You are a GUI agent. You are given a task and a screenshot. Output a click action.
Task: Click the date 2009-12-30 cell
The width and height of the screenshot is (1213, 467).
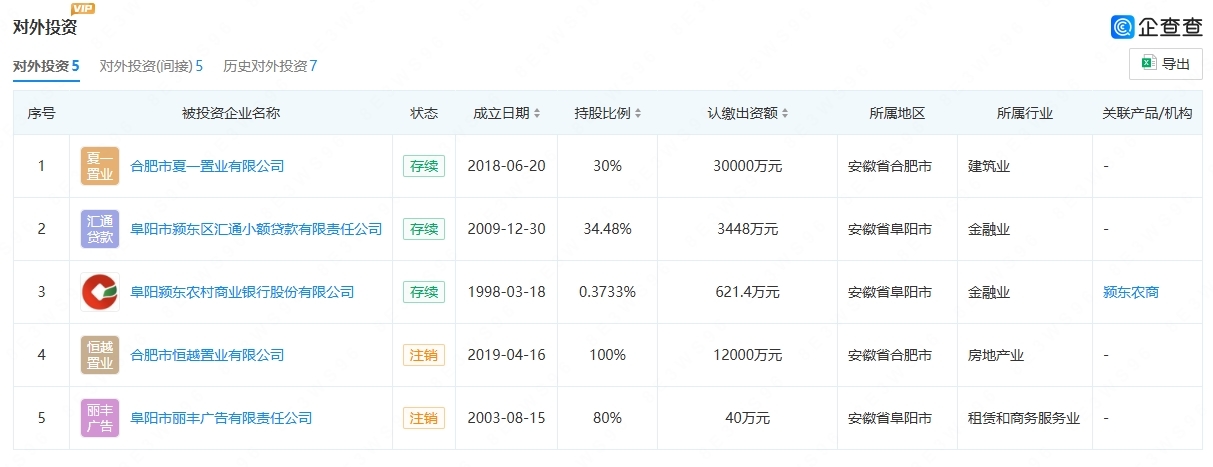point(507,229)
